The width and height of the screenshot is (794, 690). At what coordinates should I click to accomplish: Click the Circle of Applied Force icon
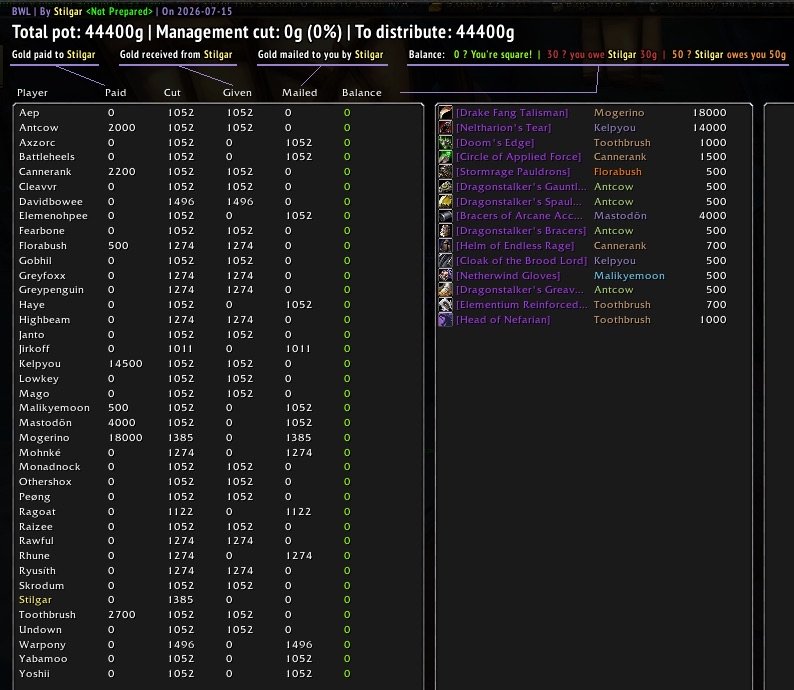(446, 157)
